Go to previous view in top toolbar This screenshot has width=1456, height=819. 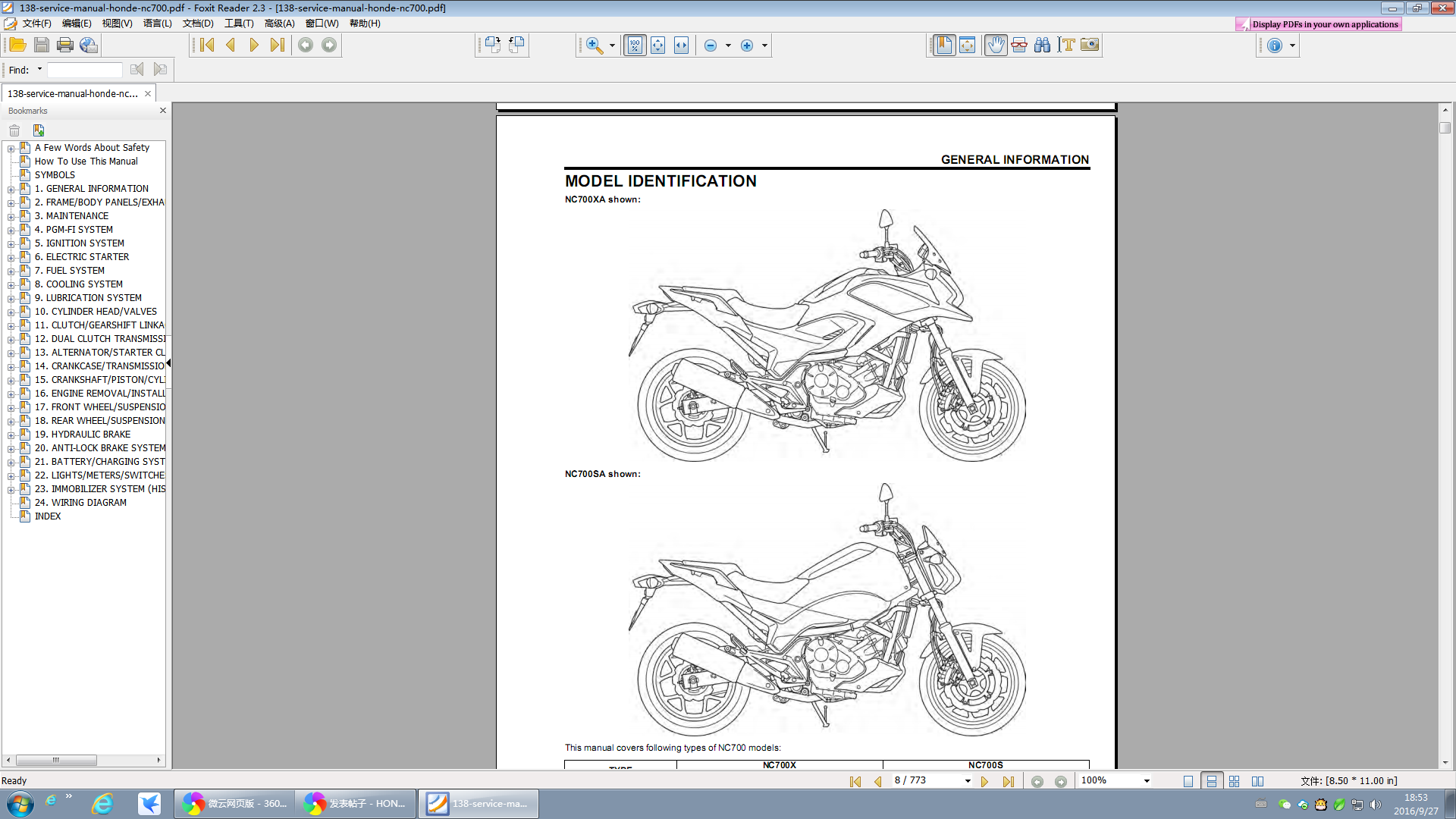306,45
